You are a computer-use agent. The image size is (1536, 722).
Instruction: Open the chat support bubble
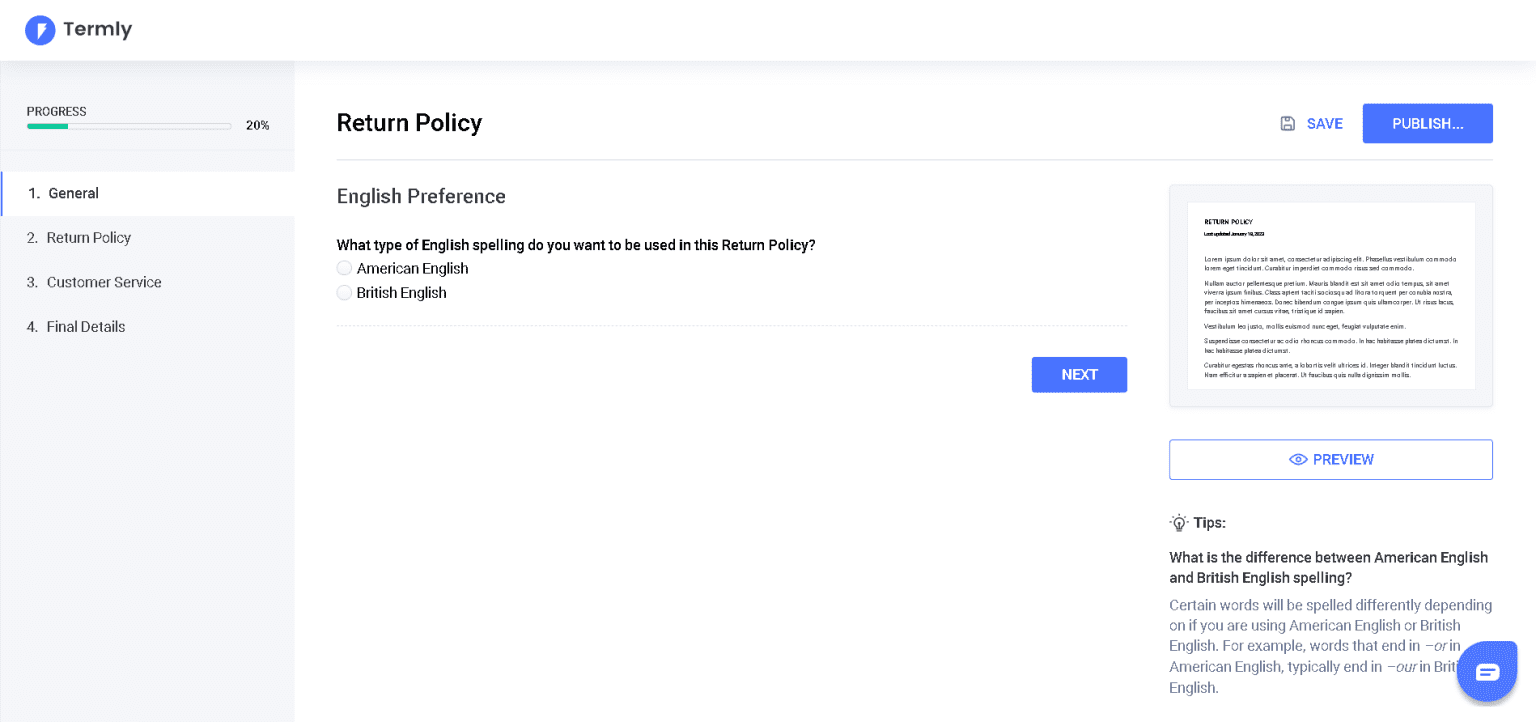tap(1487, 671)
